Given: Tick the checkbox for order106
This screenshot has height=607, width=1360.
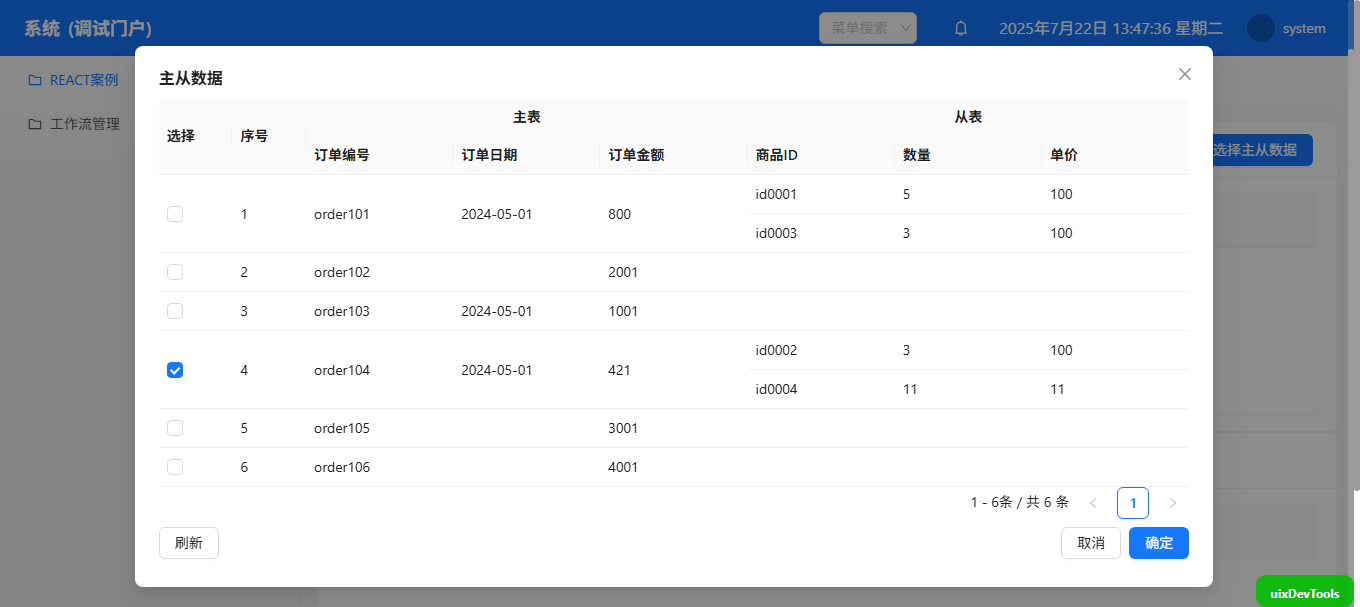Looking at the screenshot, I should (x=175, y=467).
